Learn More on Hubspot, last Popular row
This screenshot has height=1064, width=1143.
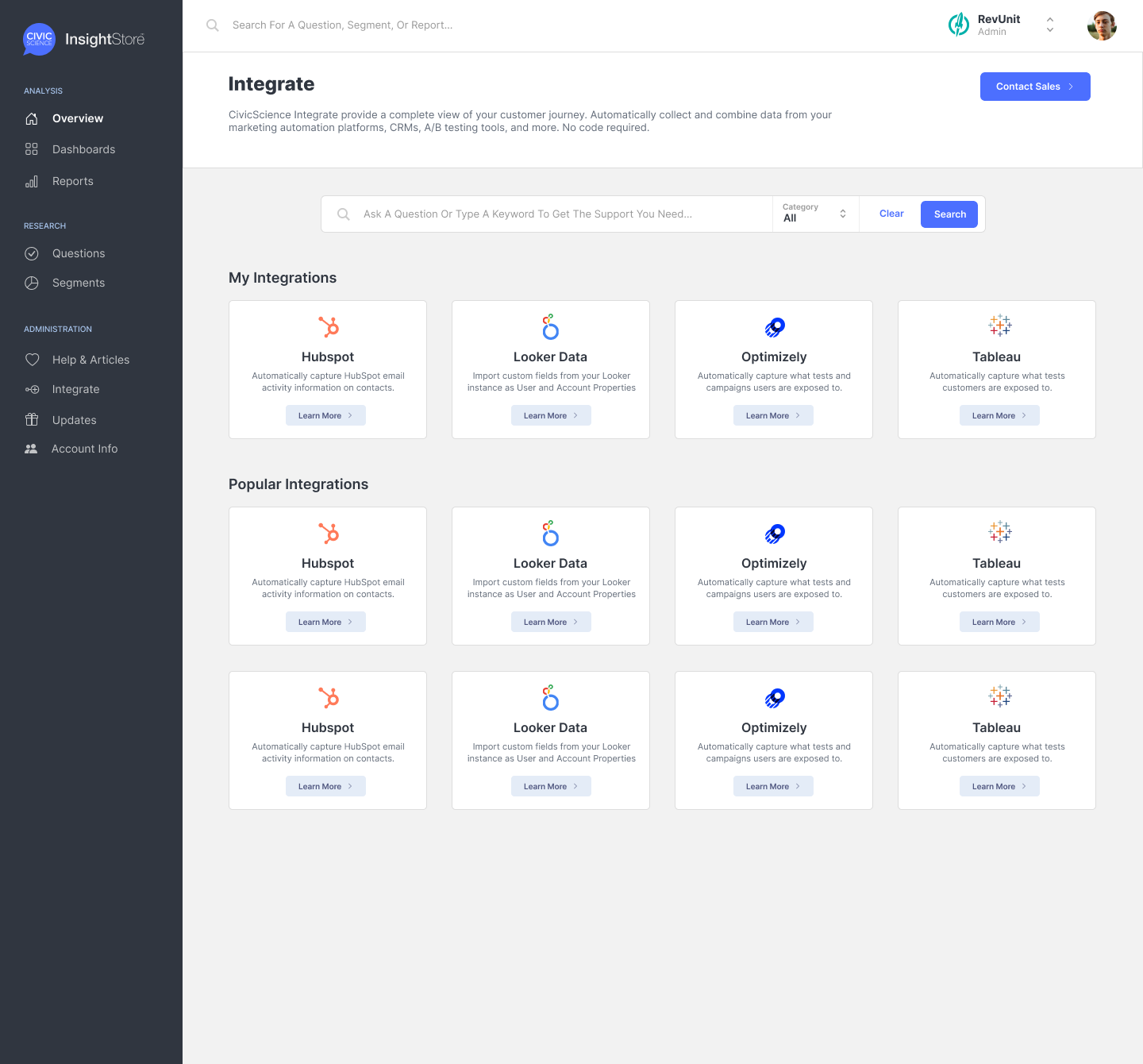tap(325, 786)
